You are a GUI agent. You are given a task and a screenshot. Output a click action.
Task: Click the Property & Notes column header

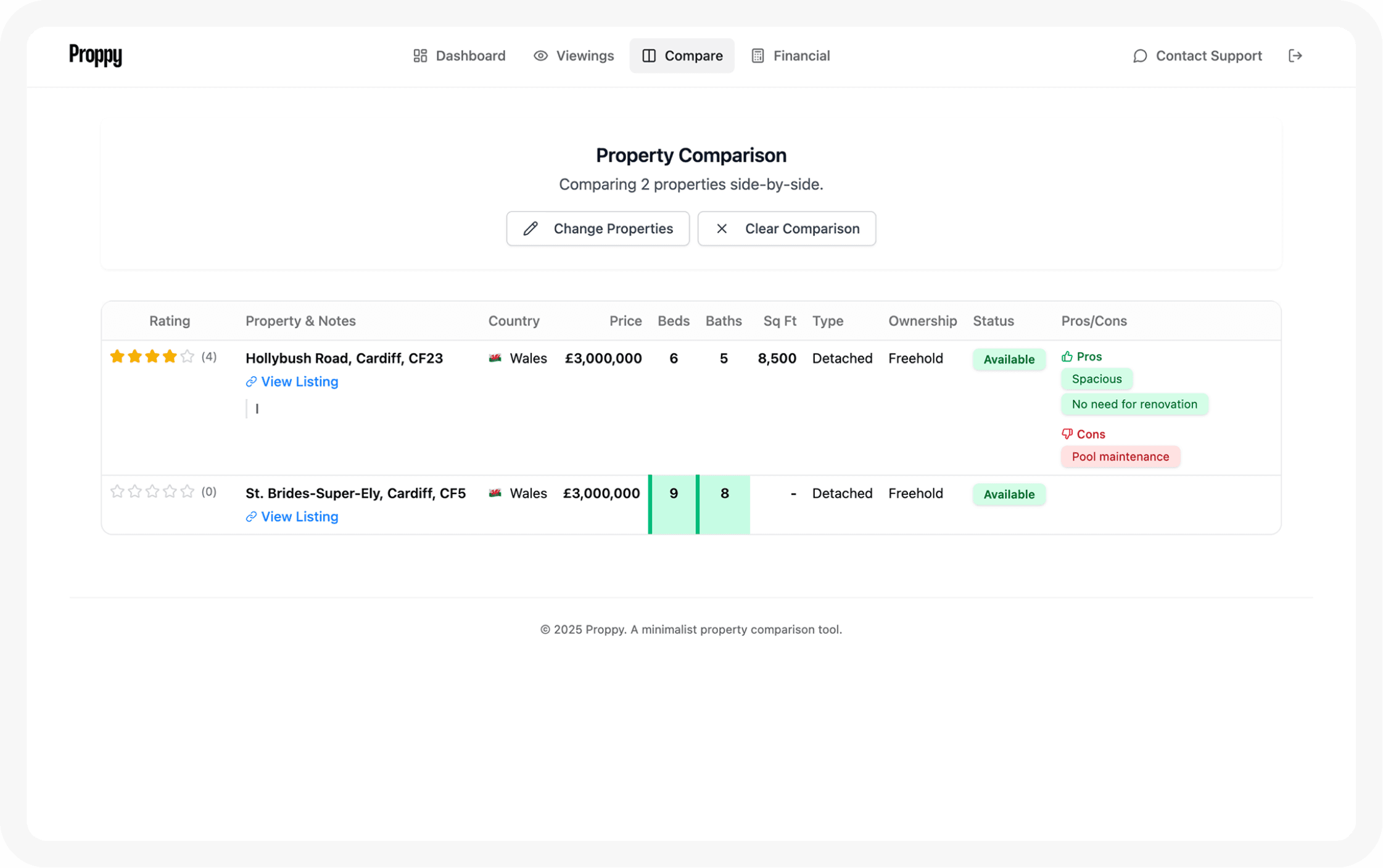point(300,321)
